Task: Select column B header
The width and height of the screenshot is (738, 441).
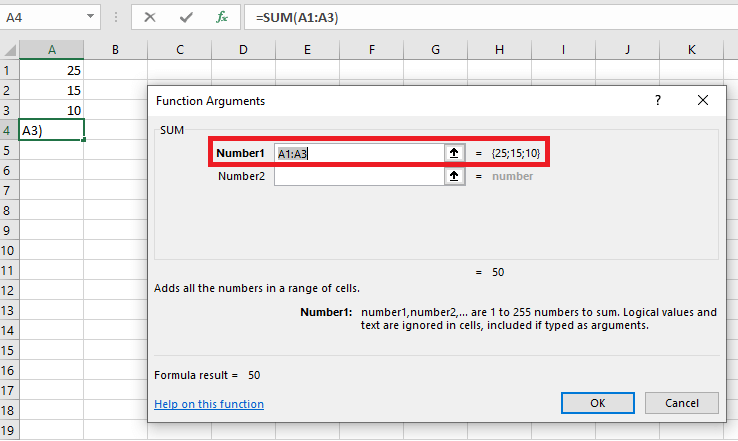Action: pos(115,50)
